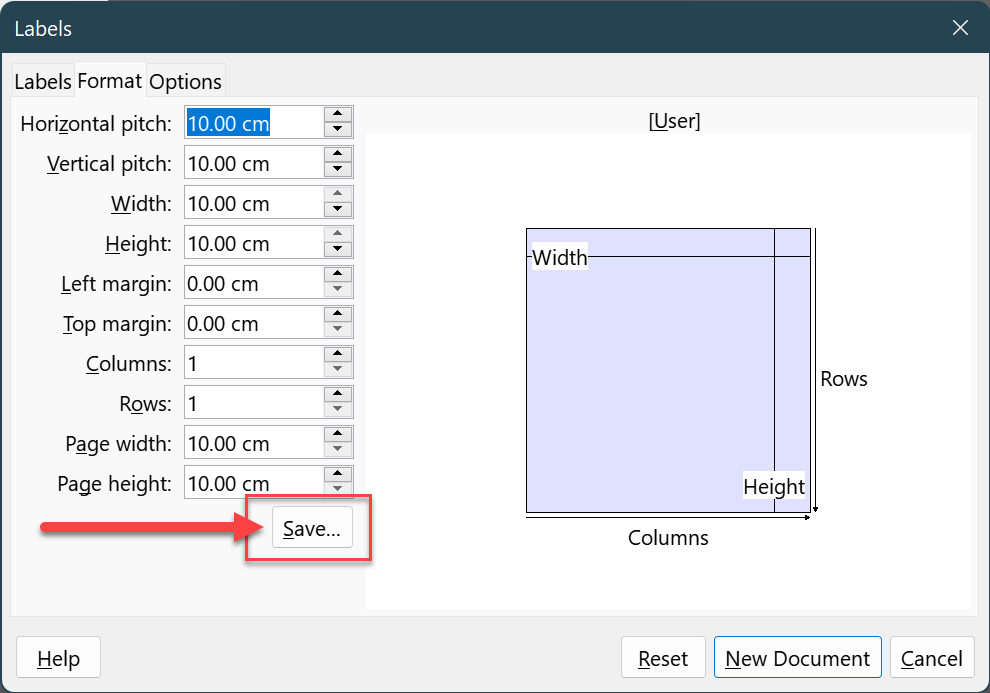Click into the Horizontal pitch field

point(254,122)
